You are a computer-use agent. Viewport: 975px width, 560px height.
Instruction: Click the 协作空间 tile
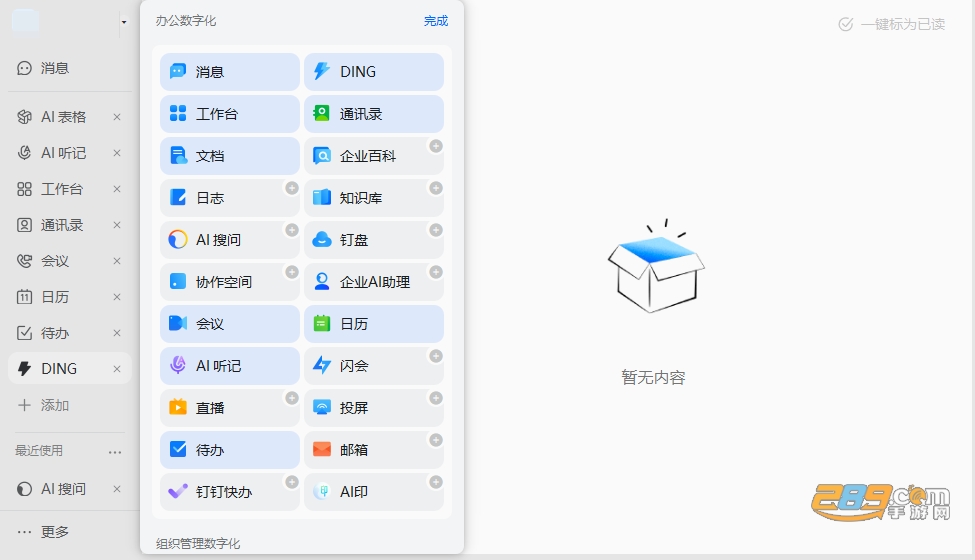[x=229, y=282]
